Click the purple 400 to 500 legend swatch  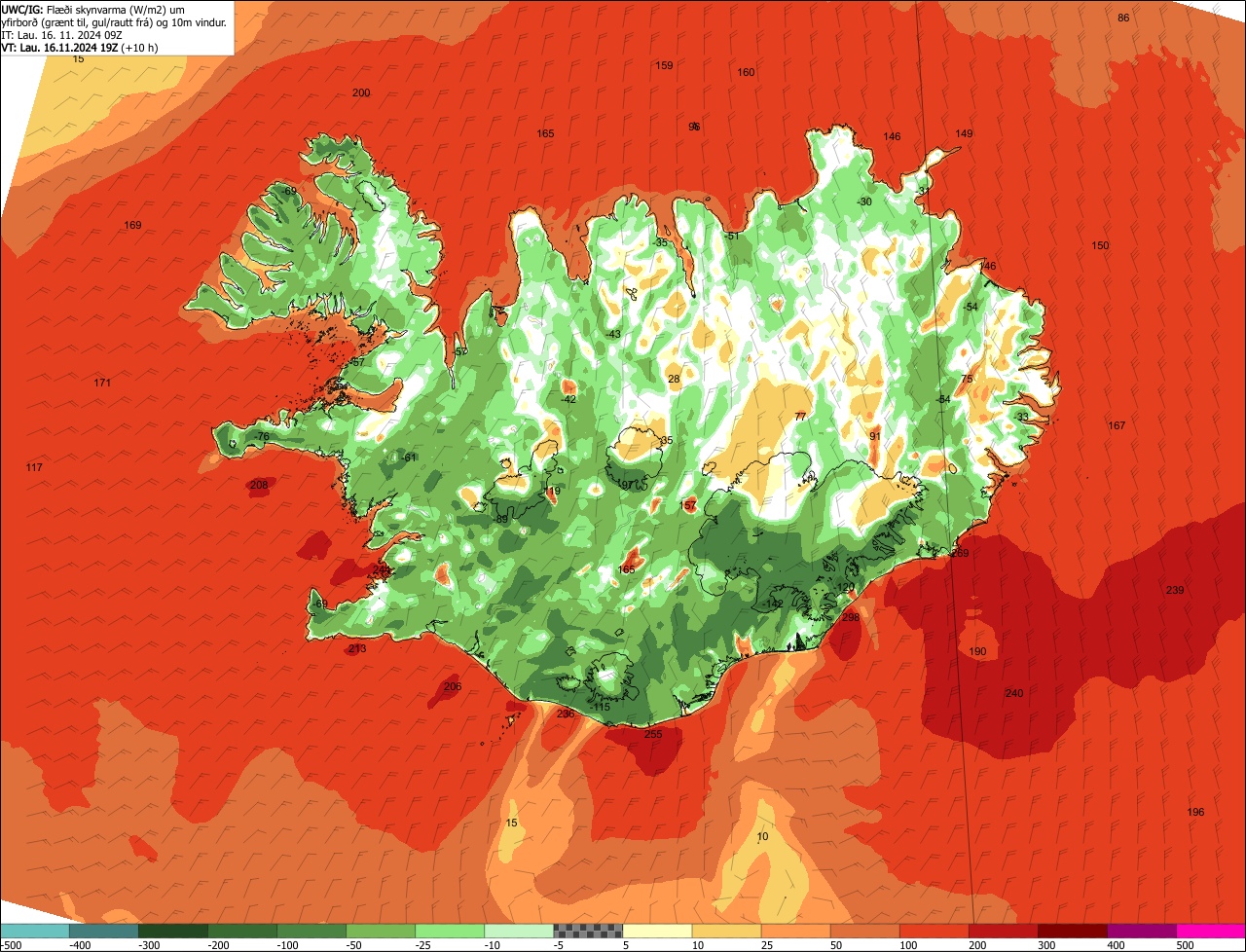(1141, 931)
